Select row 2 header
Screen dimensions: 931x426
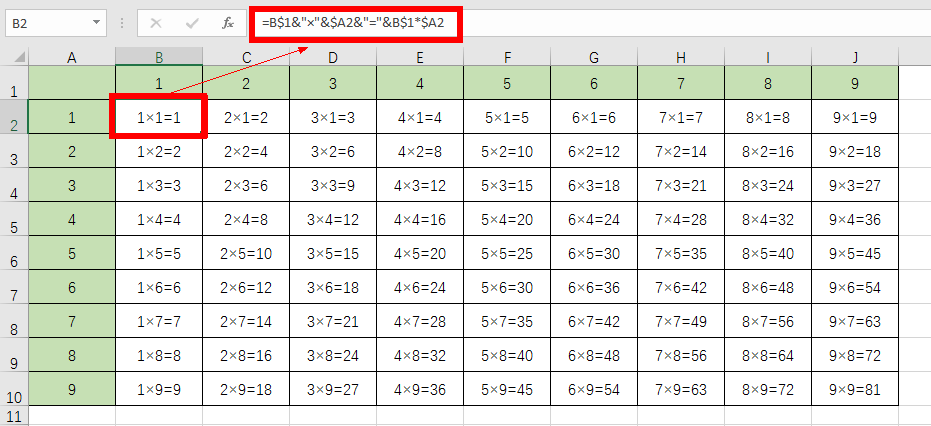click(x=14, y=118)
